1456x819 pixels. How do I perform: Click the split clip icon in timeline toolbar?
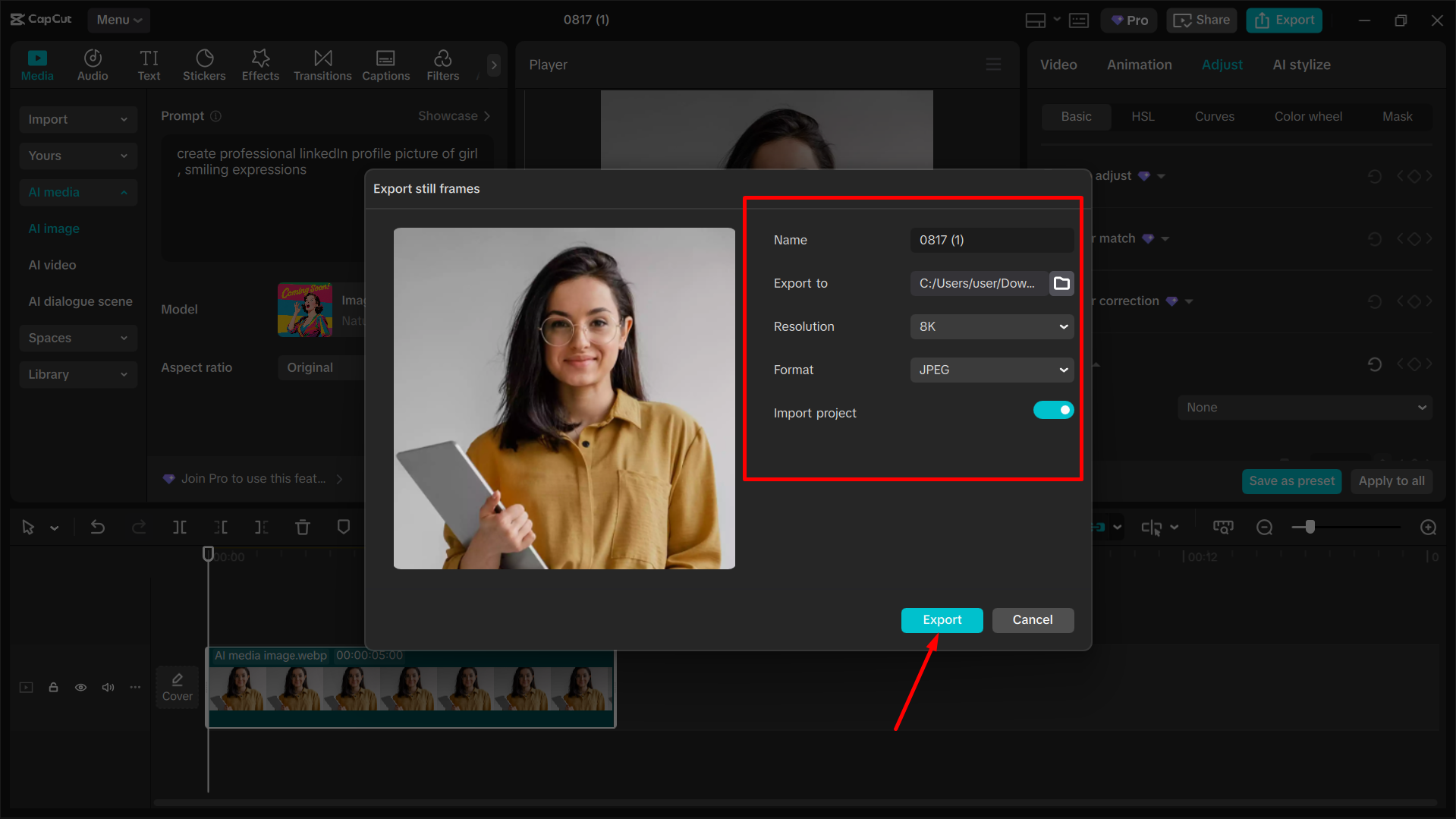(180, 527)
